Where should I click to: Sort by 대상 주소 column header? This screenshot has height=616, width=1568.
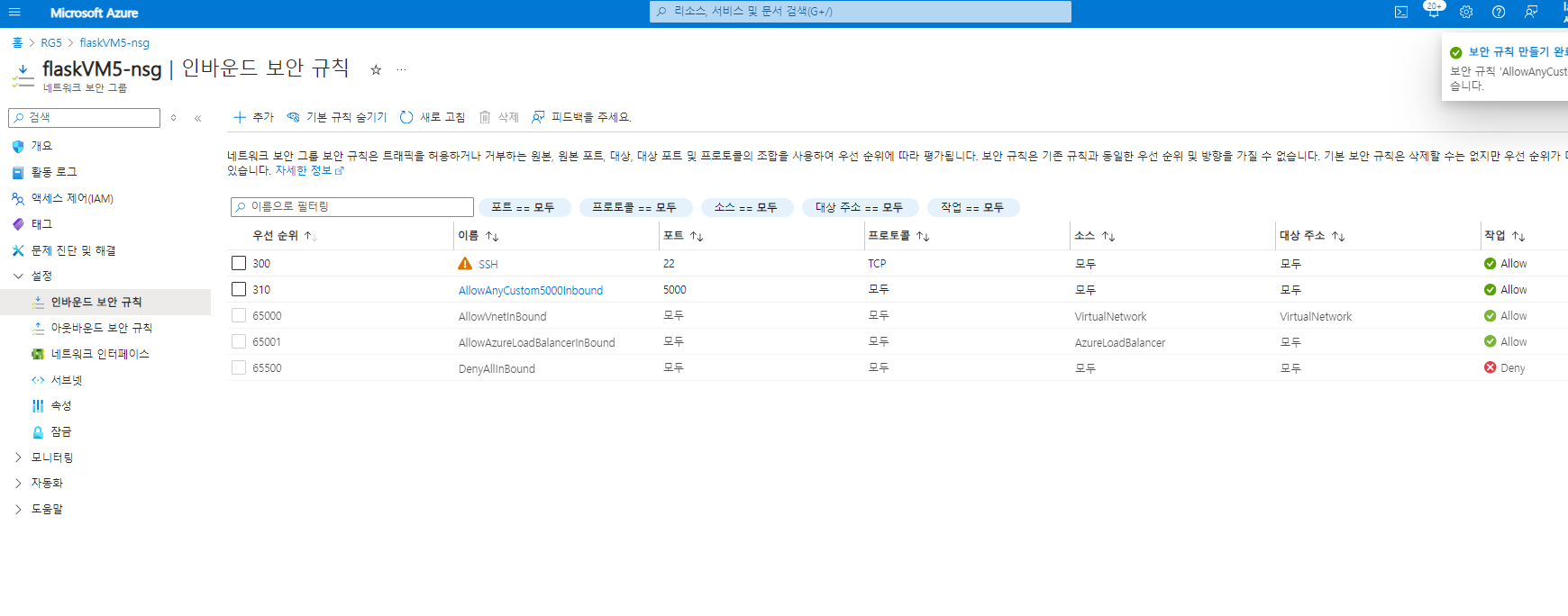point(1312,235)
